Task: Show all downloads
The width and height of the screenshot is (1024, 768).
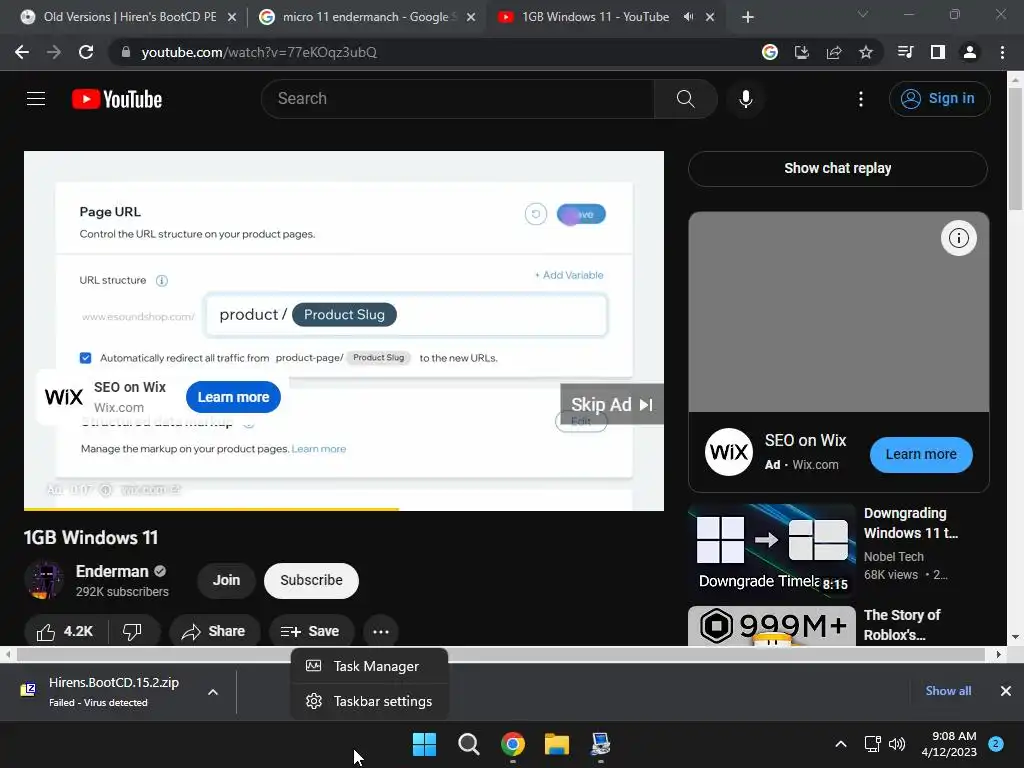Action: 948,691
